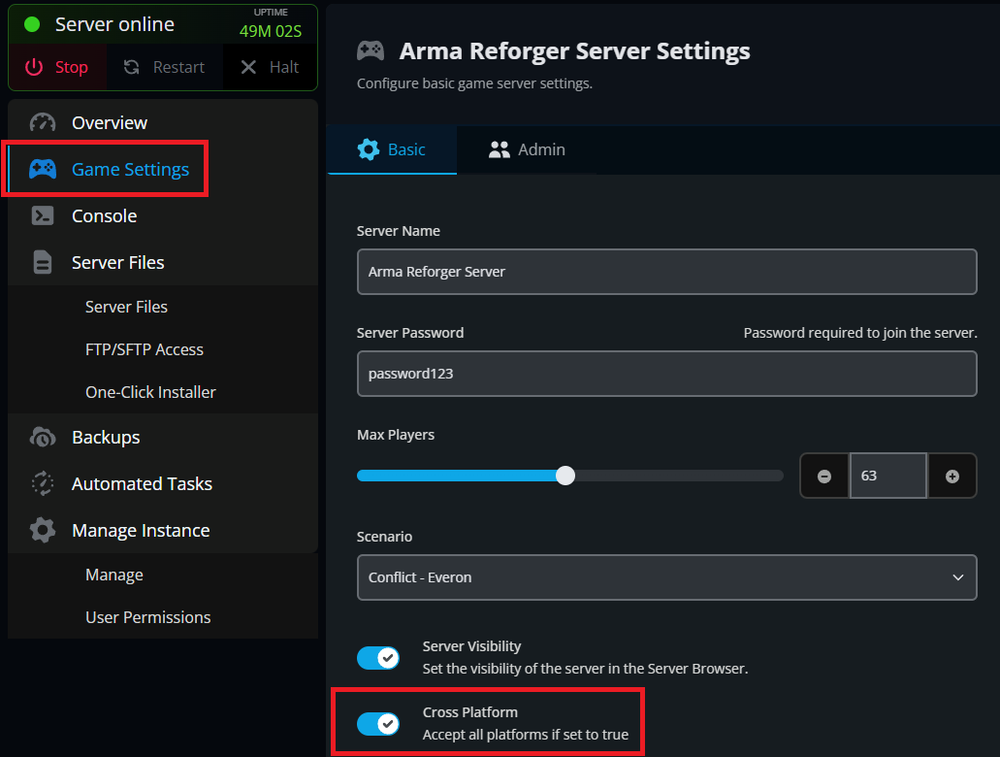
Task: Toggle the Server Visibility switch
Action: pyautogui.click(x=378, y=658)
